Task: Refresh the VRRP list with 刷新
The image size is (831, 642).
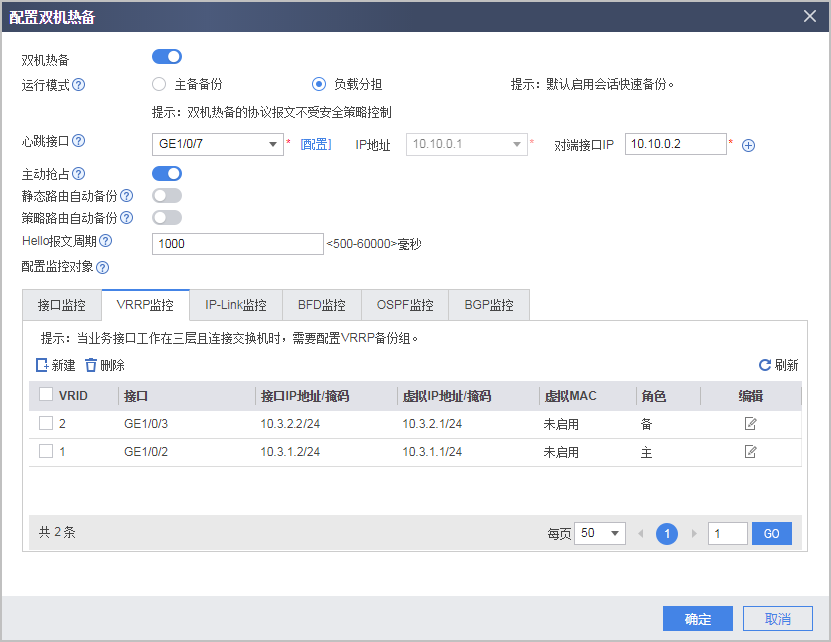Action: click(x=779, y=365)
